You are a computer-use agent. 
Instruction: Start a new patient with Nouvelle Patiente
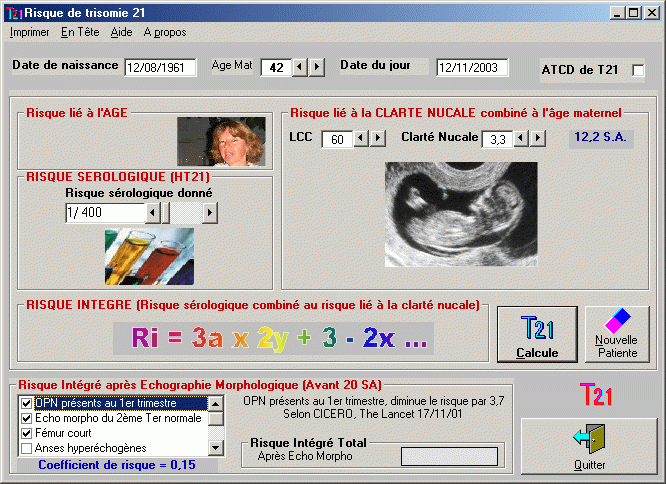click(x=617, y=334)
